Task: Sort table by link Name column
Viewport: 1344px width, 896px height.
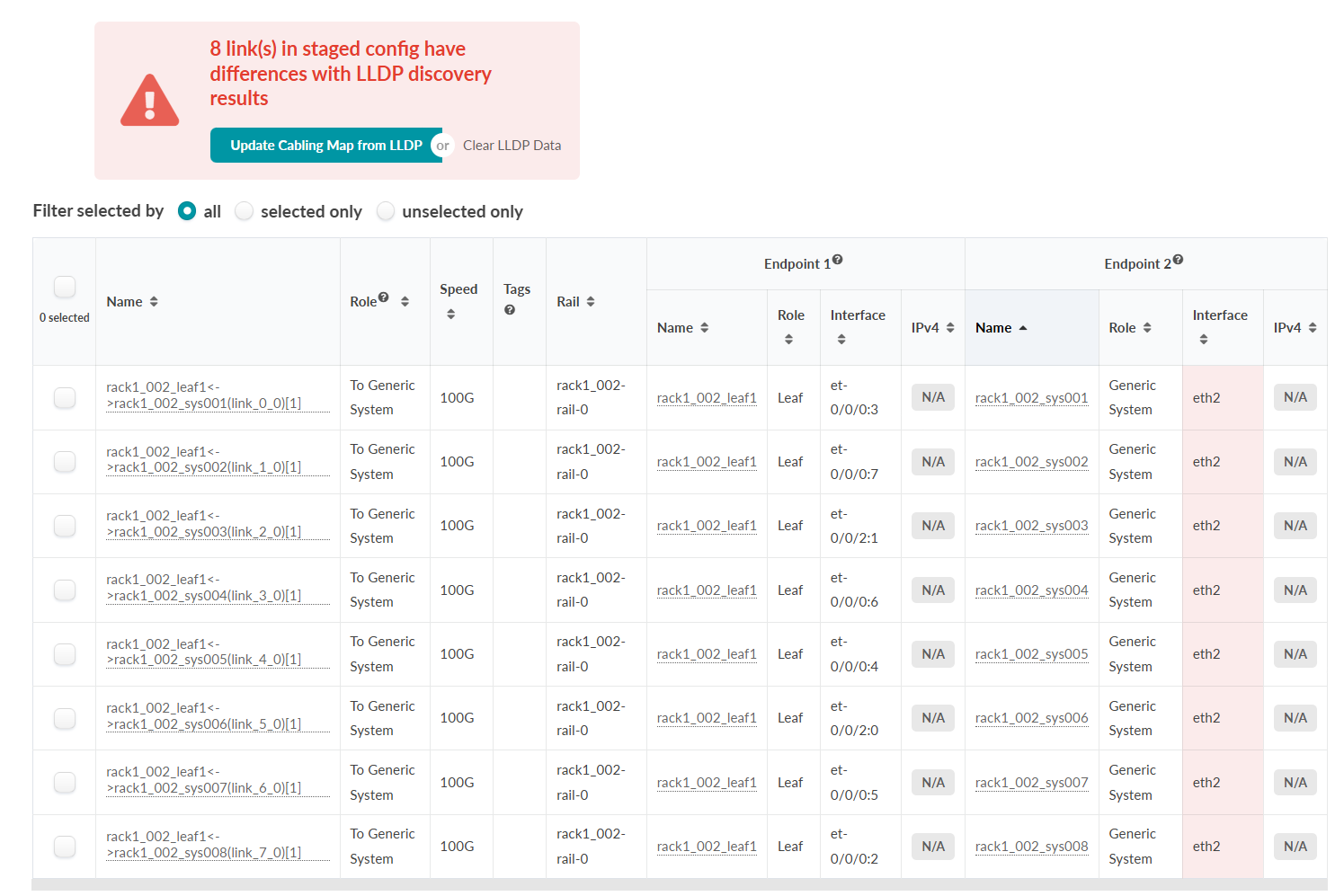Action: 154,302
